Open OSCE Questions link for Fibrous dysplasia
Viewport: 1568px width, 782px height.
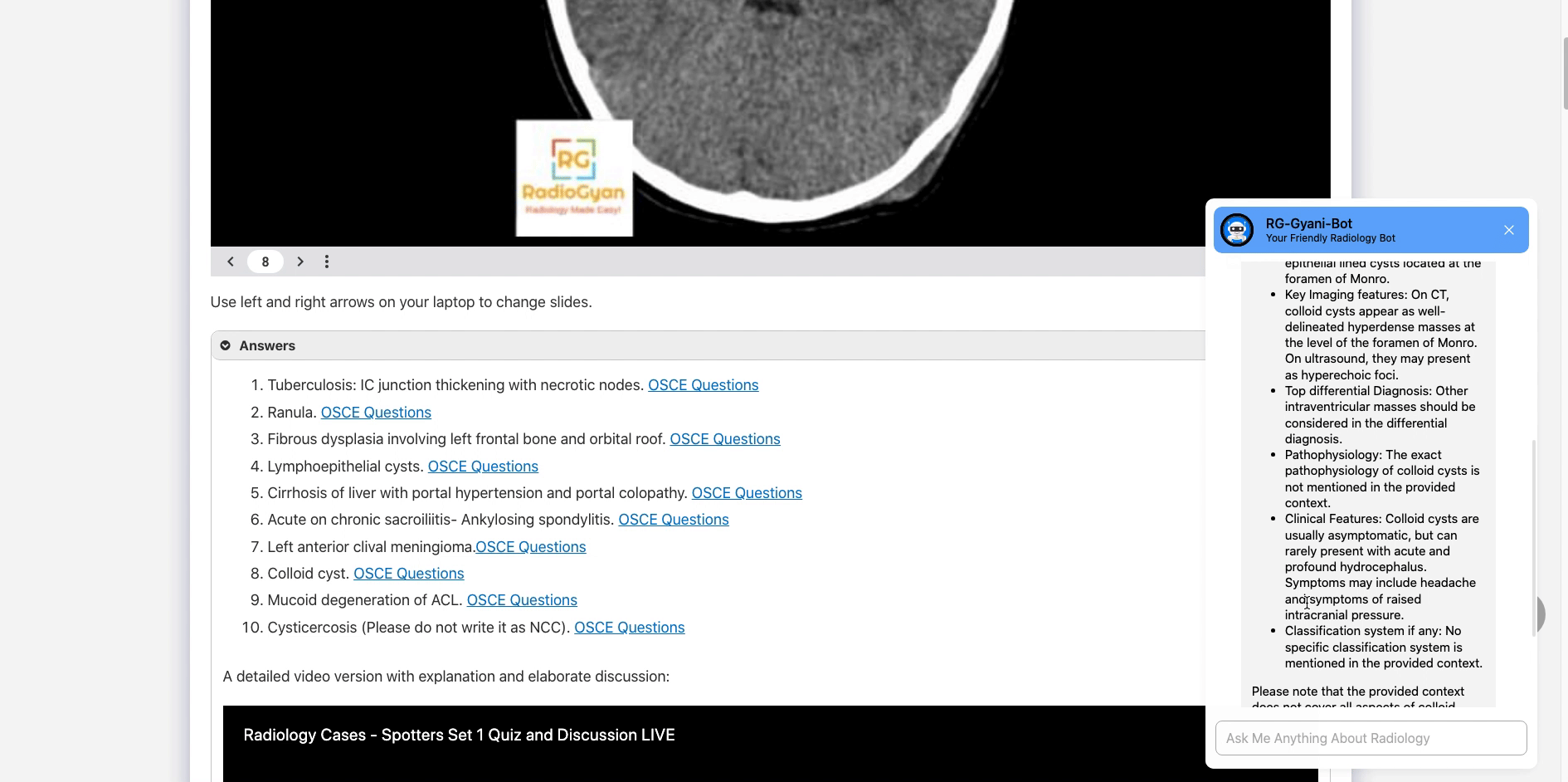(724, 439)
